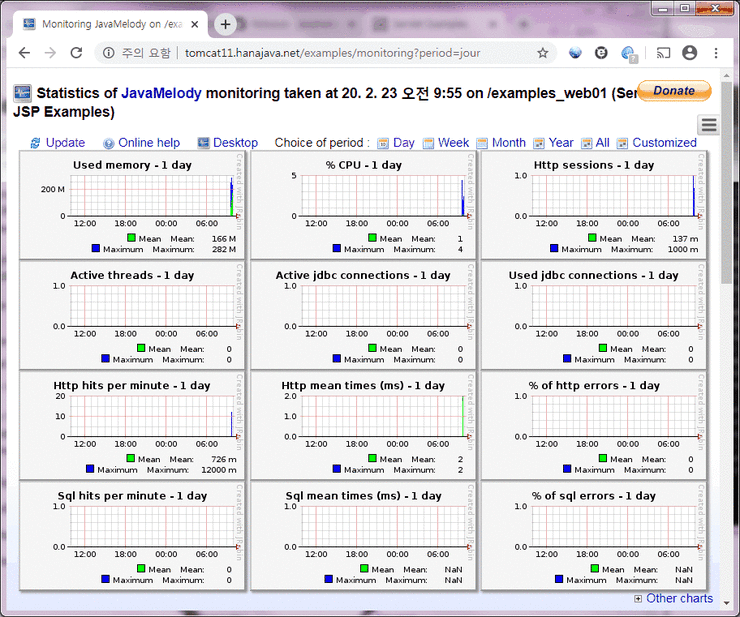740x617 pixels.
Task: Choose the Year period
Action: click(x=561, y=143)
